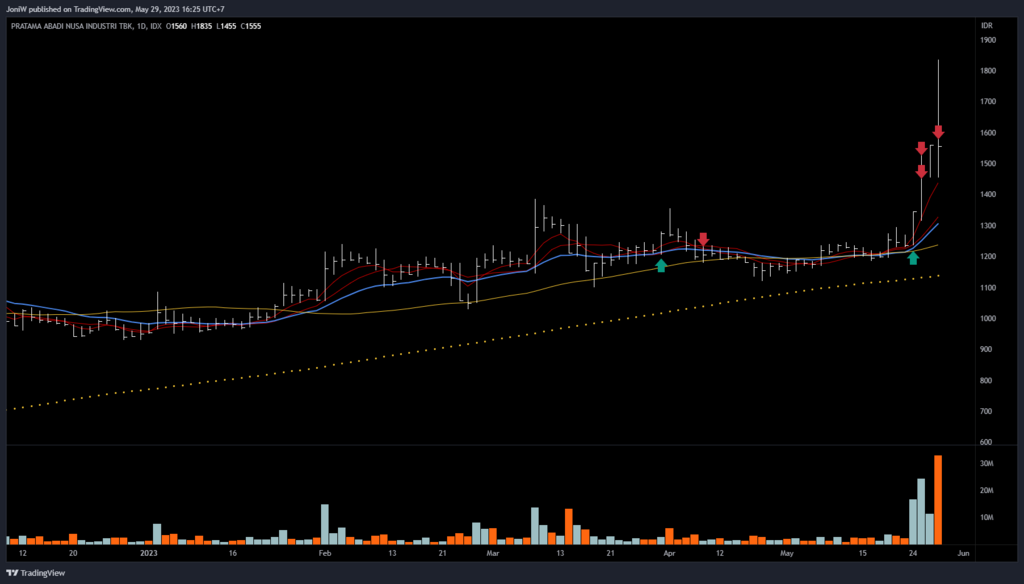The height and width of the screenshot is (584, 1024).
Task: Select the 2023 label on the time axis
Action: tap(149, 552)
